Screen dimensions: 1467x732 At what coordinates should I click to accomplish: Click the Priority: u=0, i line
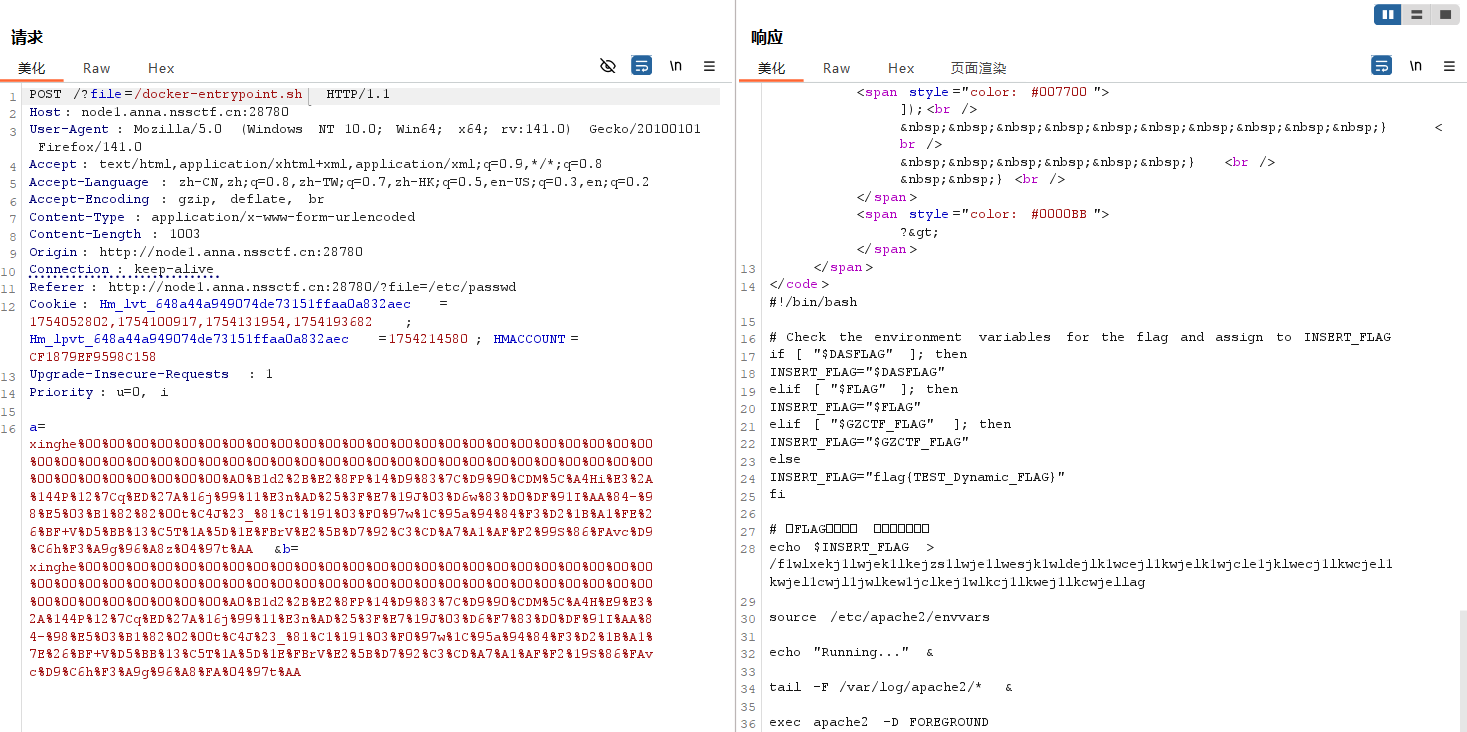tap(99, 392)
